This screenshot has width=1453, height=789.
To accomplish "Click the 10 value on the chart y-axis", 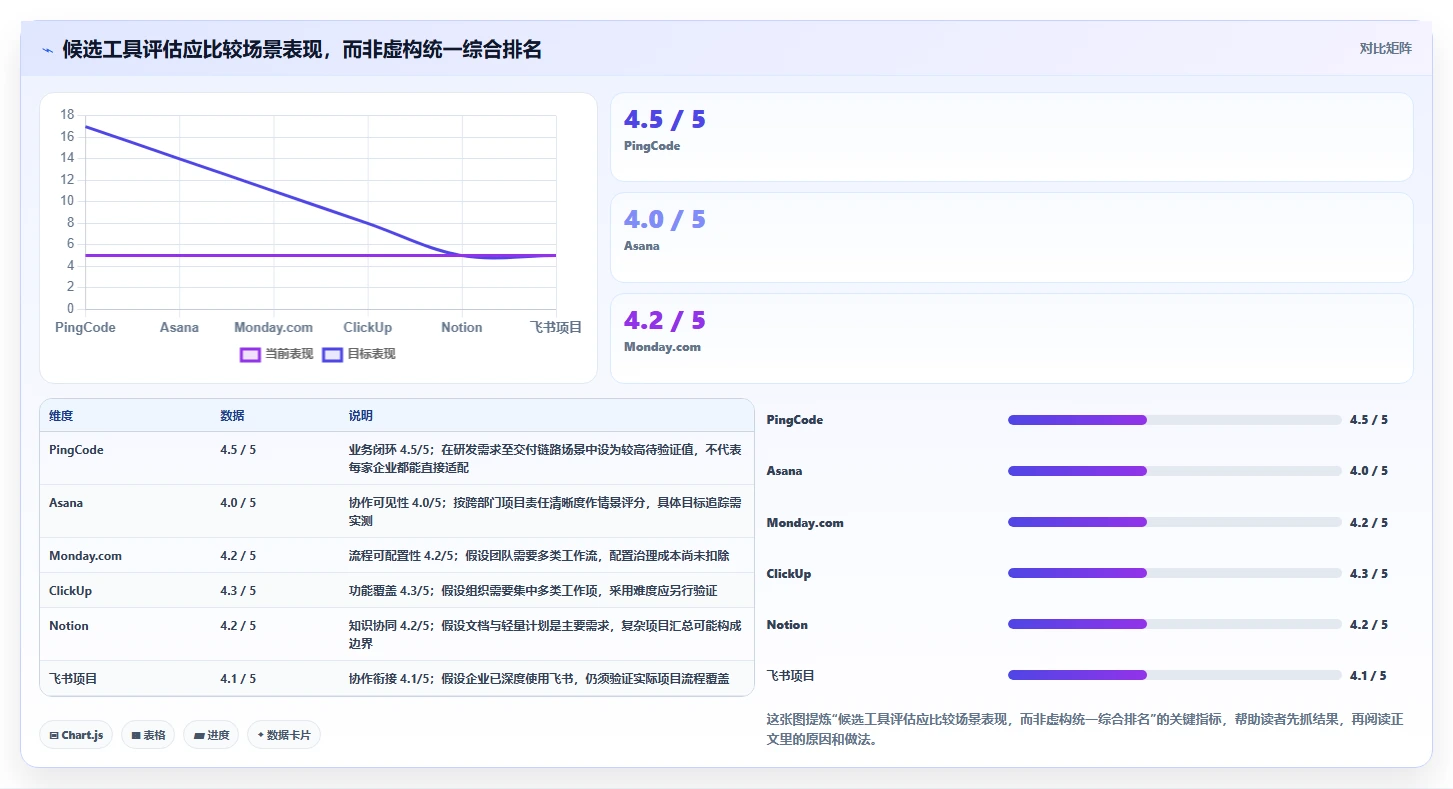I will point(67,201).
